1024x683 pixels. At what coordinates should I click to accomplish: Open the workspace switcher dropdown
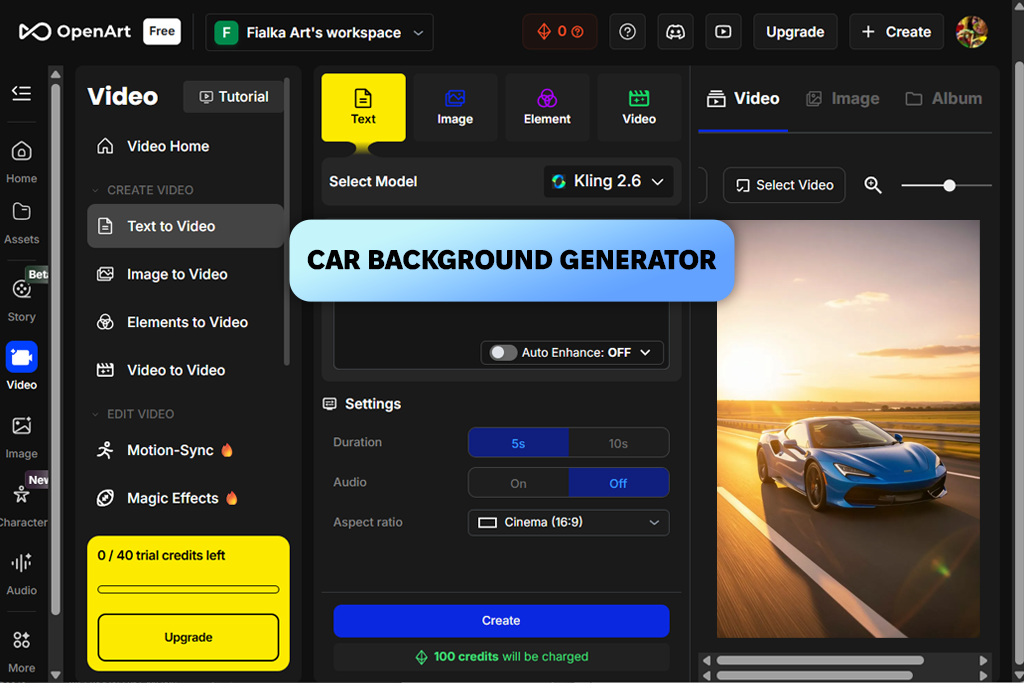tap(319, 32)
